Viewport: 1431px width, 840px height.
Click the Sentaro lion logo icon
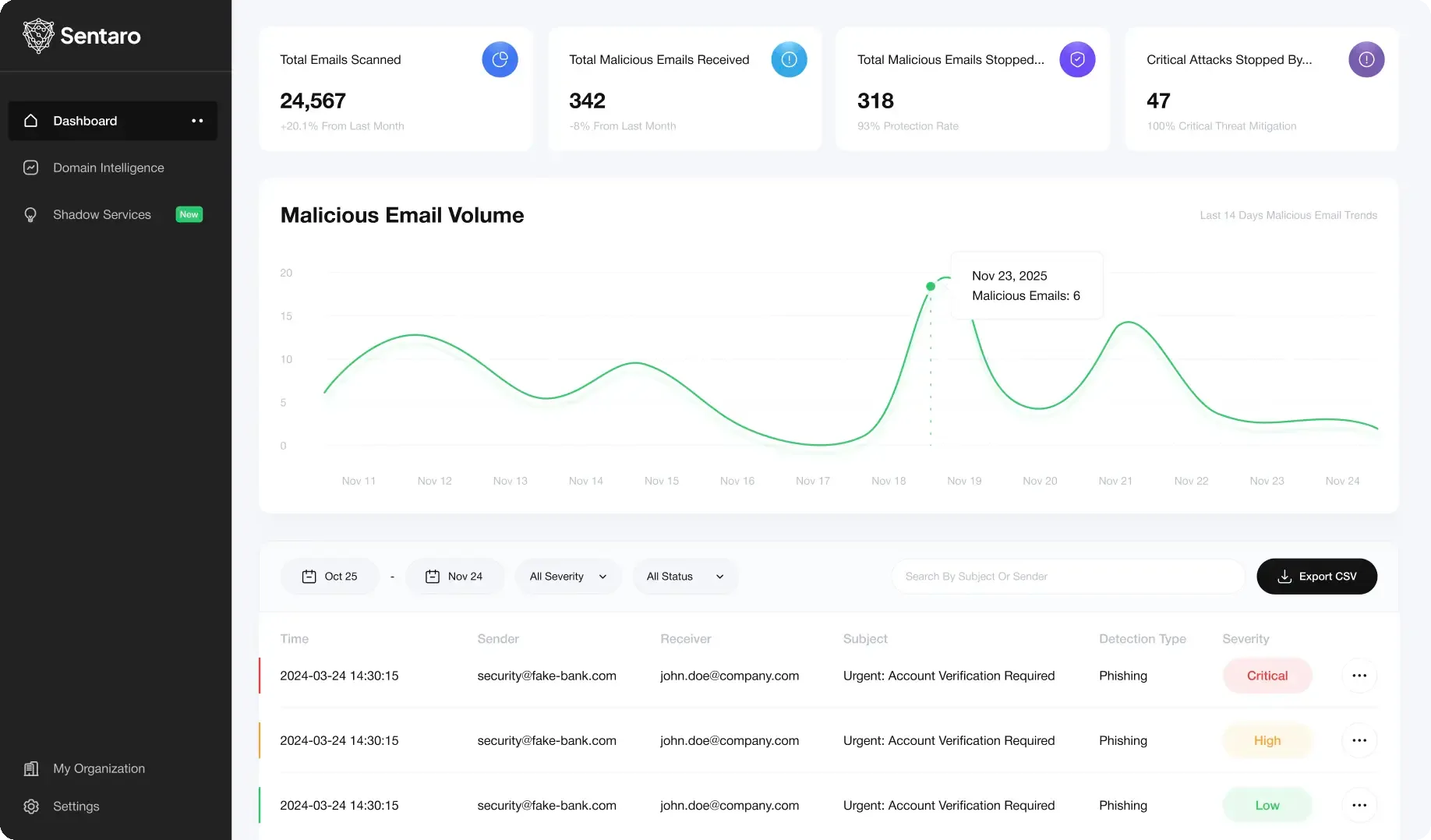38,36
